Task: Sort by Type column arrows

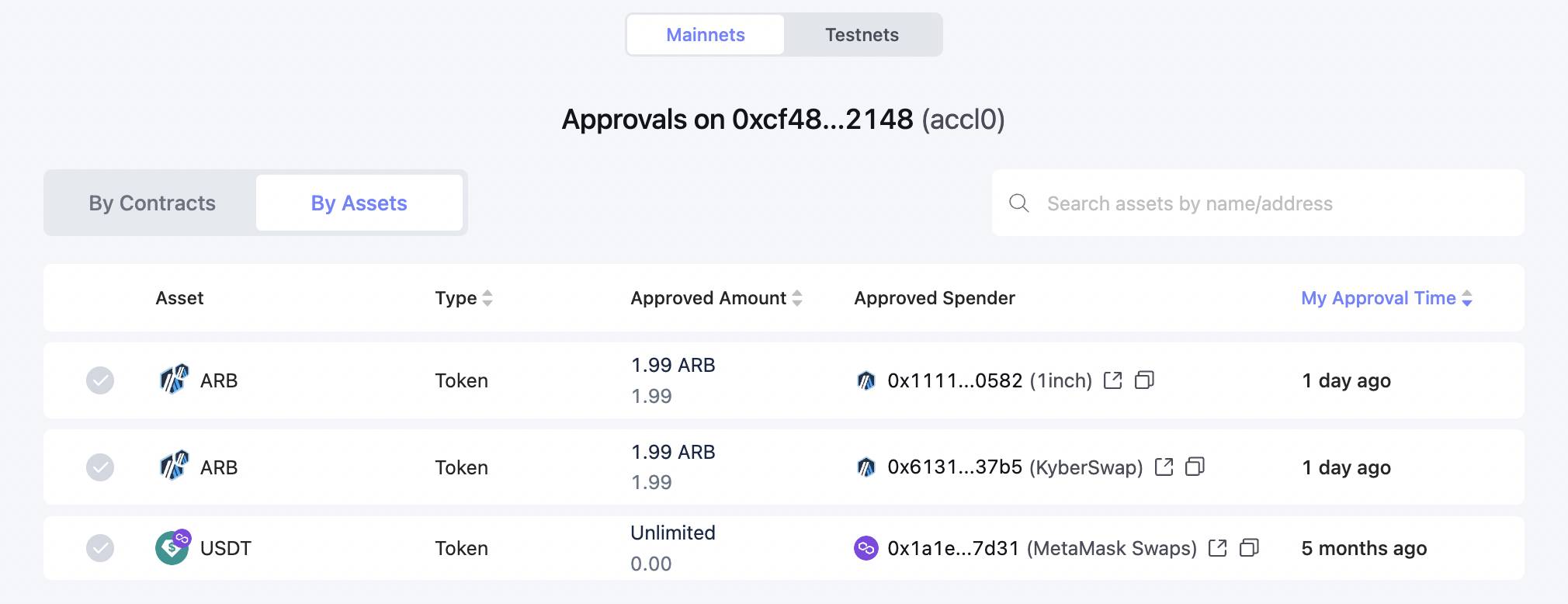Action: pyautogui.click(x=487, y=298)
